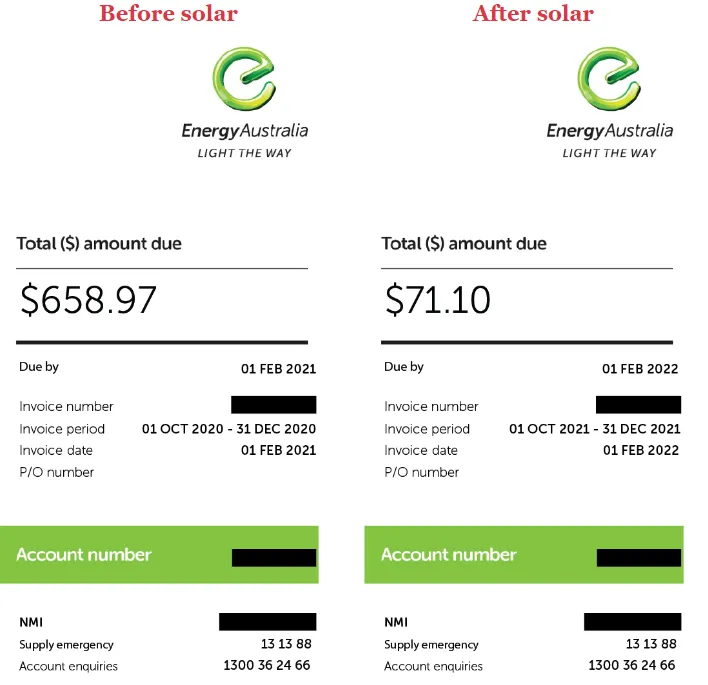Viewport: 708px width, 685px height.
Task: Click the P/O number label on right bill
Action: (421, 472)
